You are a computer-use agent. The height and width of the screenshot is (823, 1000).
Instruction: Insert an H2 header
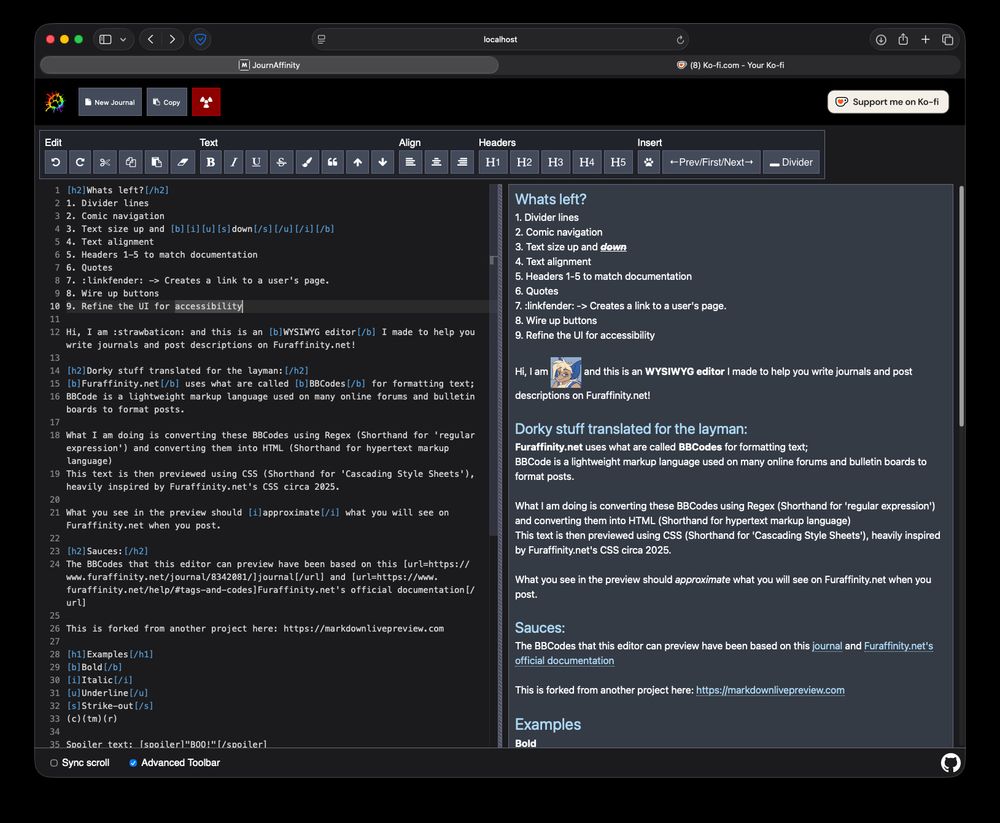524,162
